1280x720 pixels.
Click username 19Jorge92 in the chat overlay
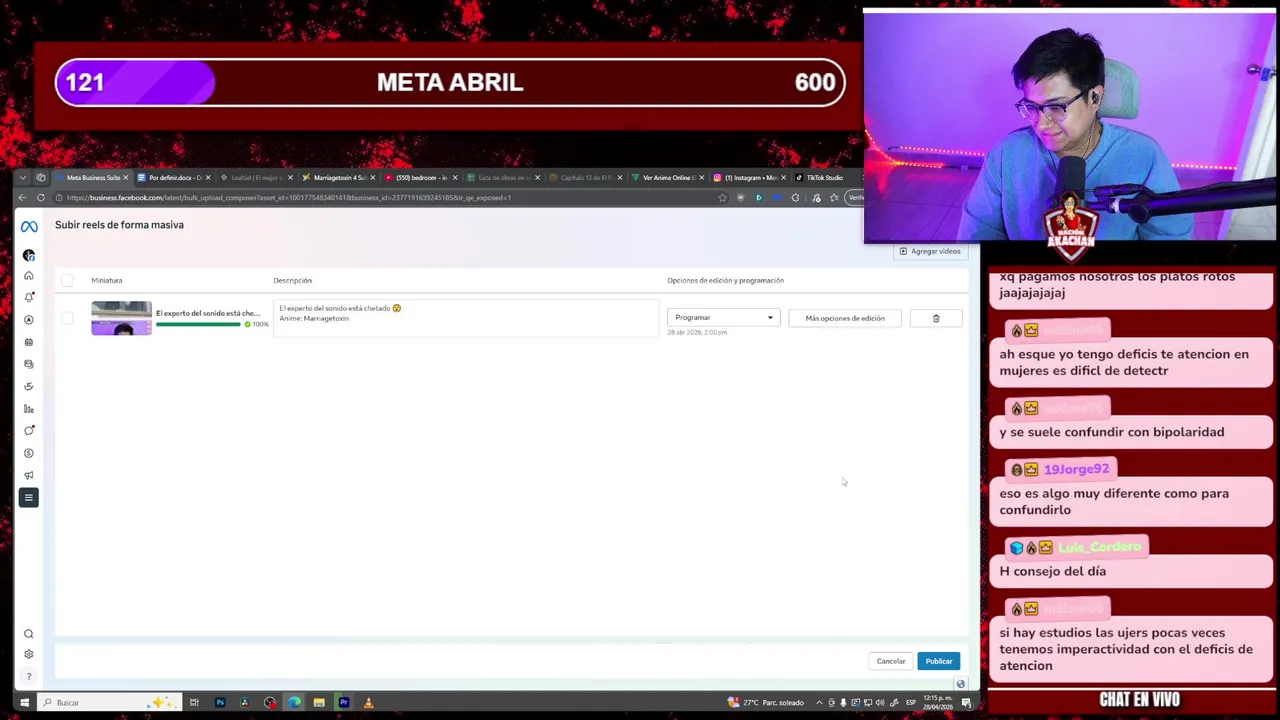(x=1076, y=470)
